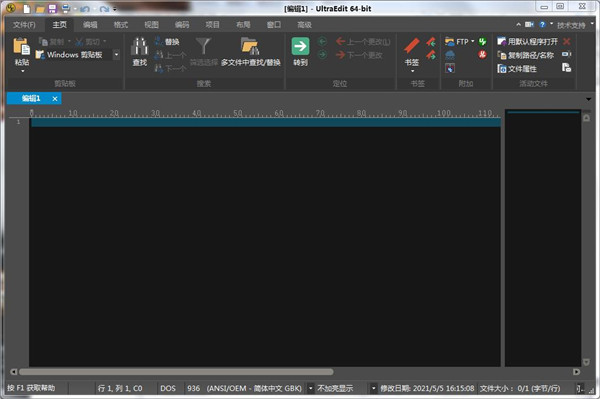Screen dimensions: 600x399
Task: Click the green 转到 arrow icon
Action: 300,46
